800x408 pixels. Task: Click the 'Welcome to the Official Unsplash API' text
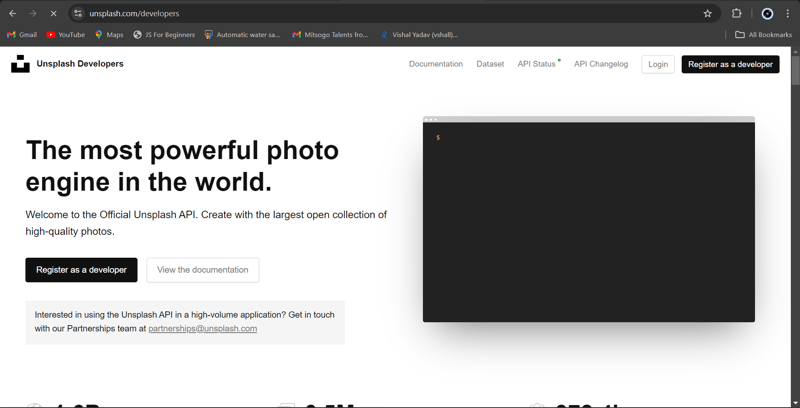click(112, 215)
